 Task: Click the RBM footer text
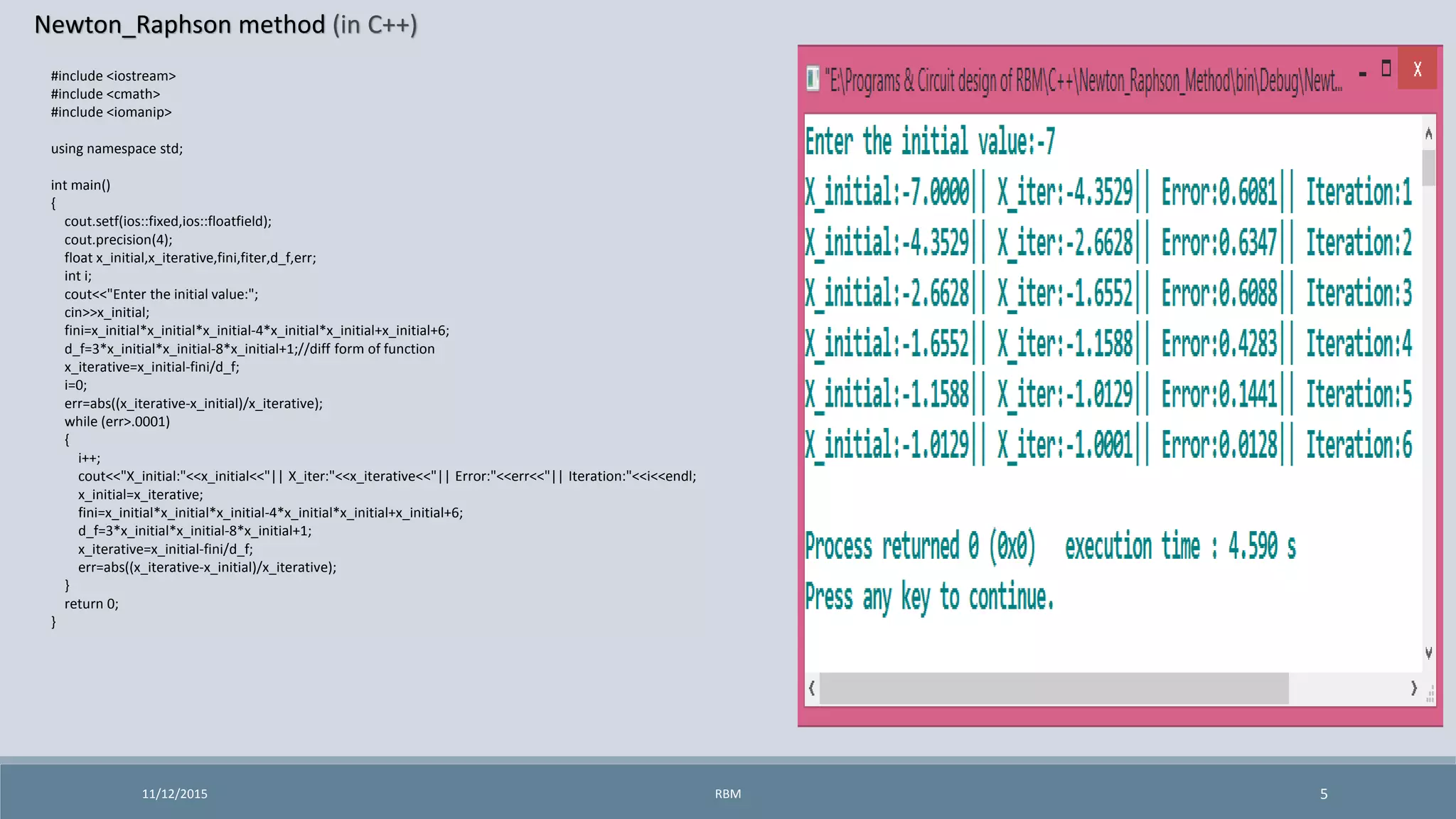click(727, 794)
